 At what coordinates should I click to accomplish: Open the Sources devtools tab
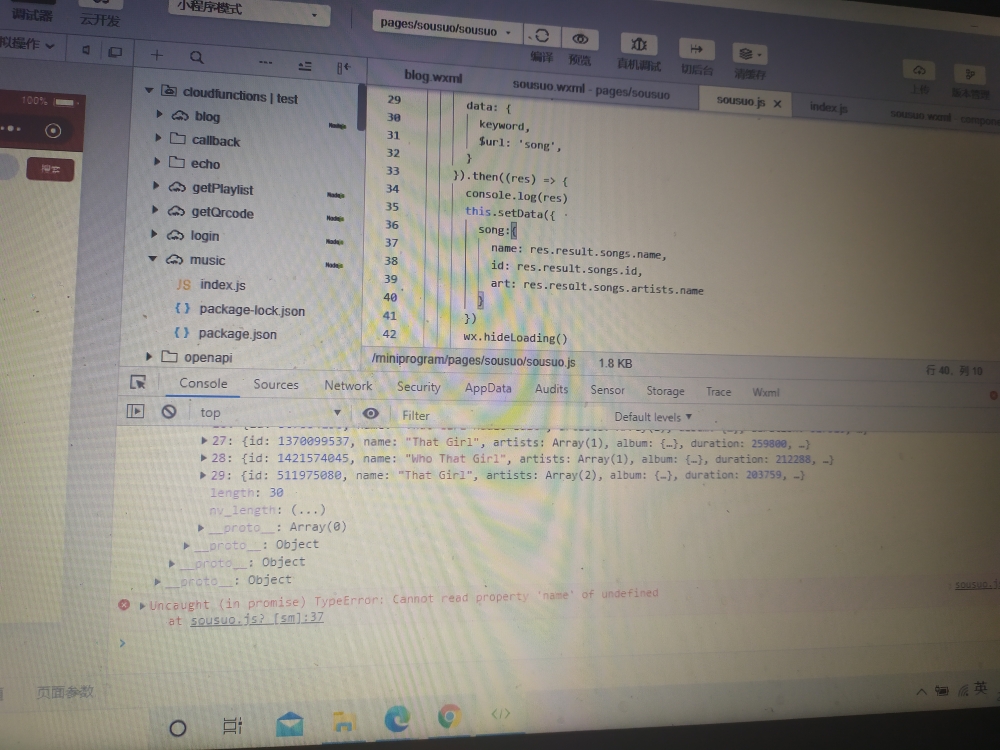276,385
